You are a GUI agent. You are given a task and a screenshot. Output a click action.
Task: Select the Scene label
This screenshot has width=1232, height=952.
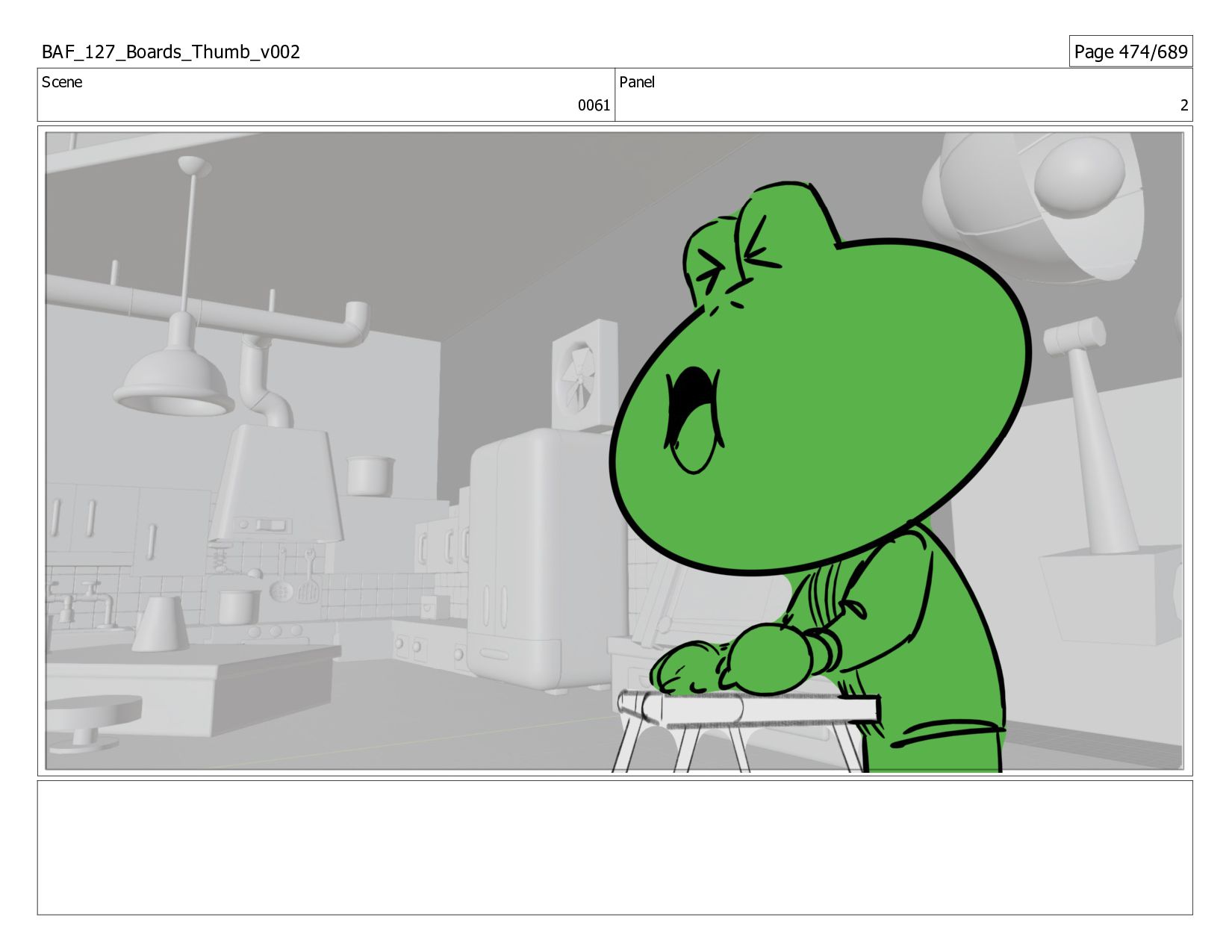tap(62, 82)
